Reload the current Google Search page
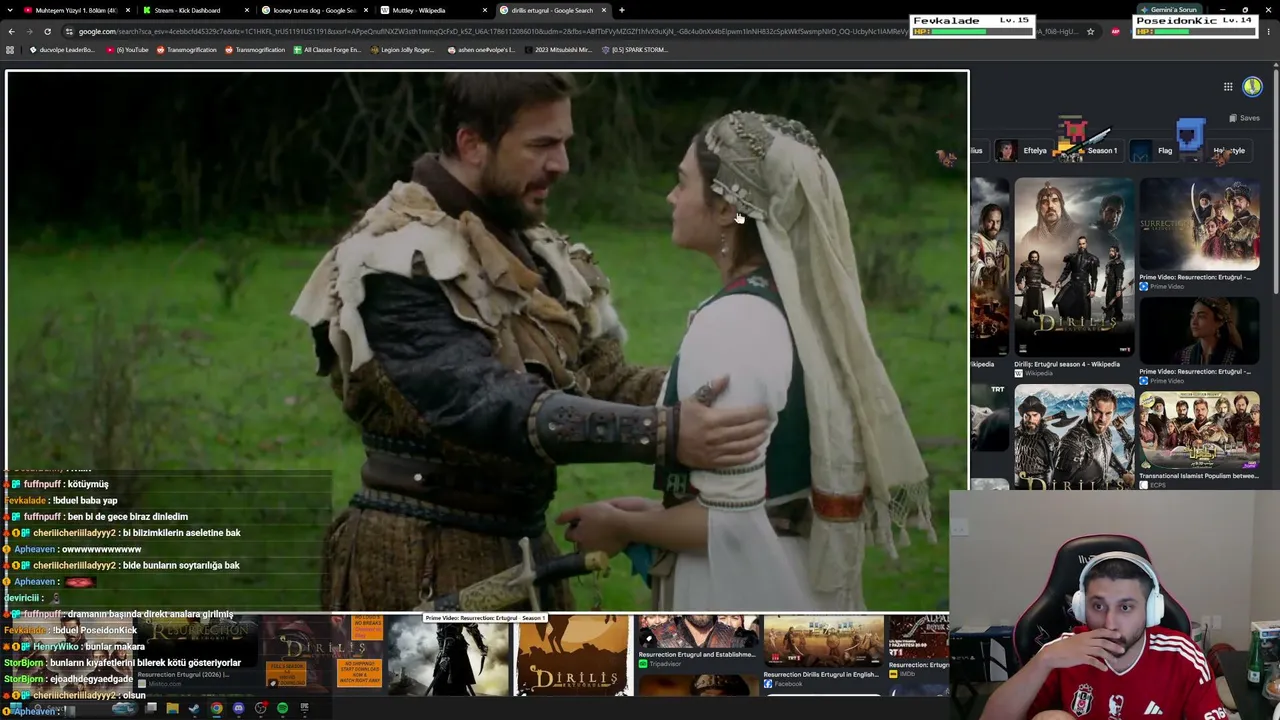 [x=47, y=31]
